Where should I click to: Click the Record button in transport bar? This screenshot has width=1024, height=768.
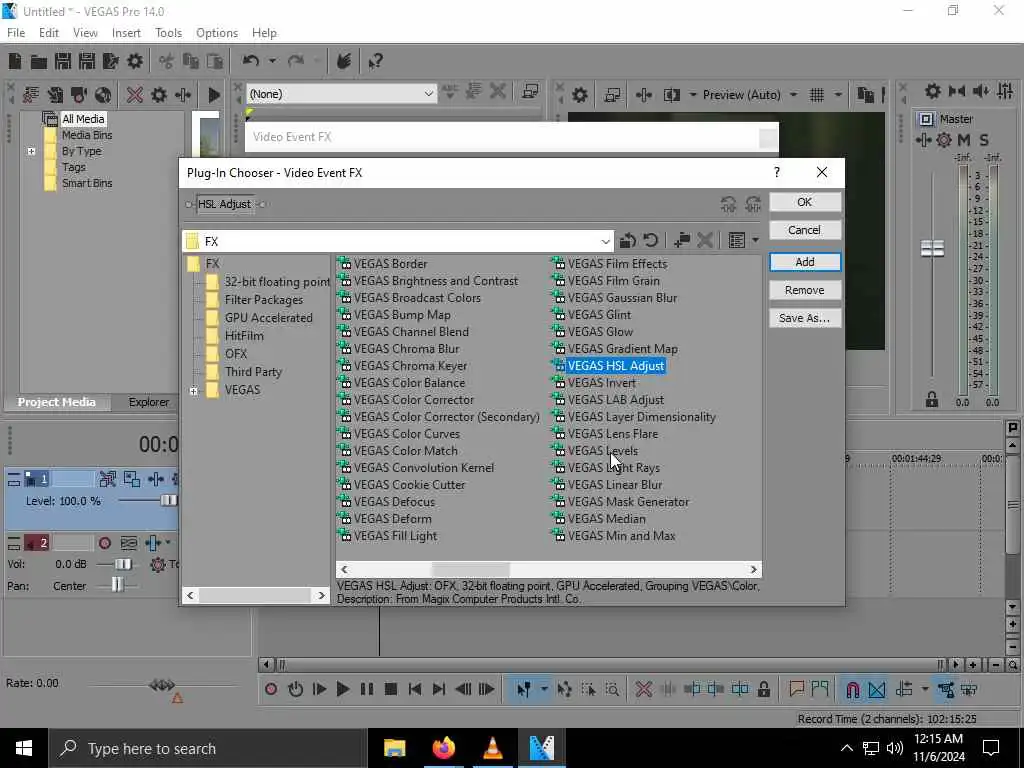tap(271, 690)
